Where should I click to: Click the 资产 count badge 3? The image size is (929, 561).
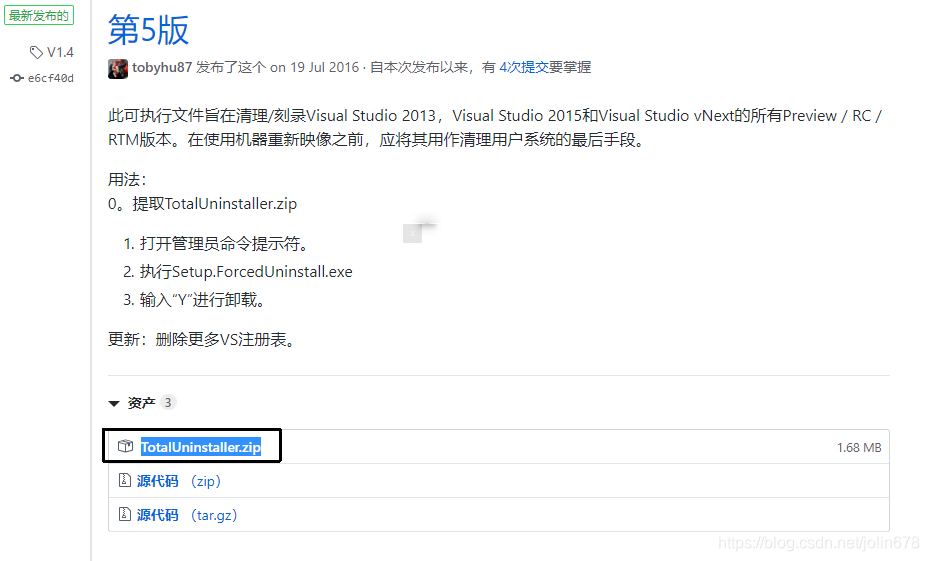coord(168,403)
